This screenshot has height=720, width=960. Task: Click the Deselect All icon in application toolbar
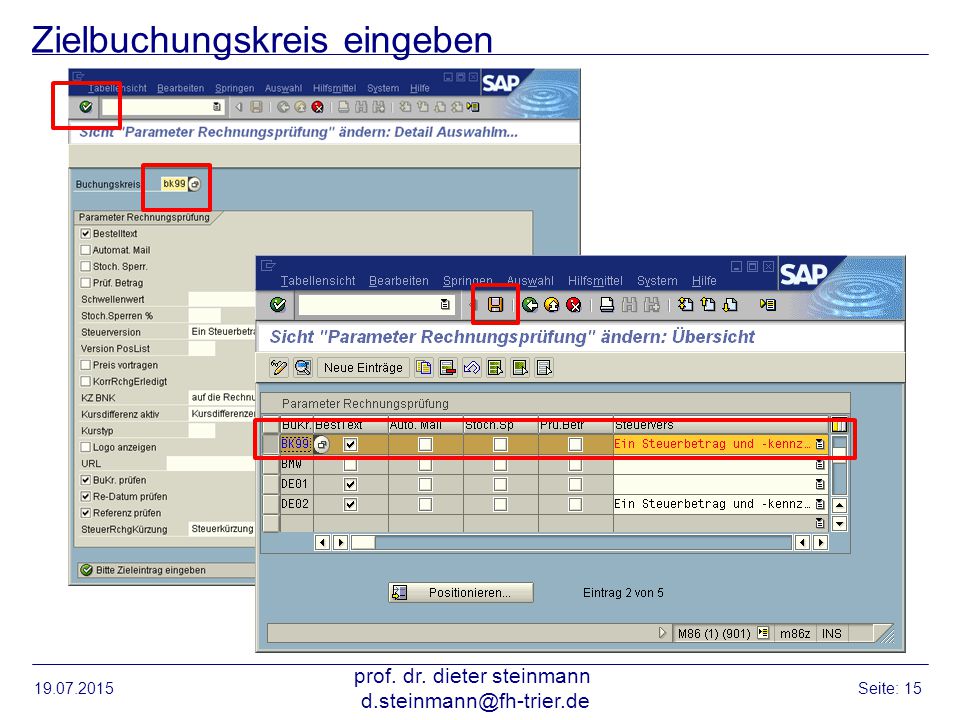coord(544,367)
